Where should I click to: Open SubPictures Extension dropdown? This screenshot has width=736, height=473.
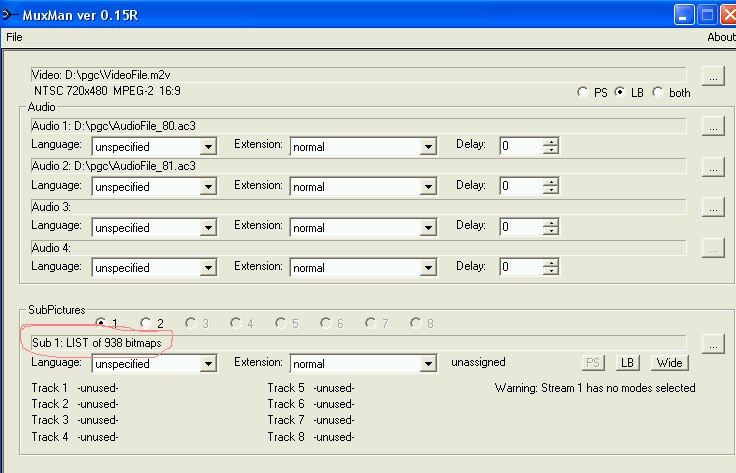click(x=428, y=364)
